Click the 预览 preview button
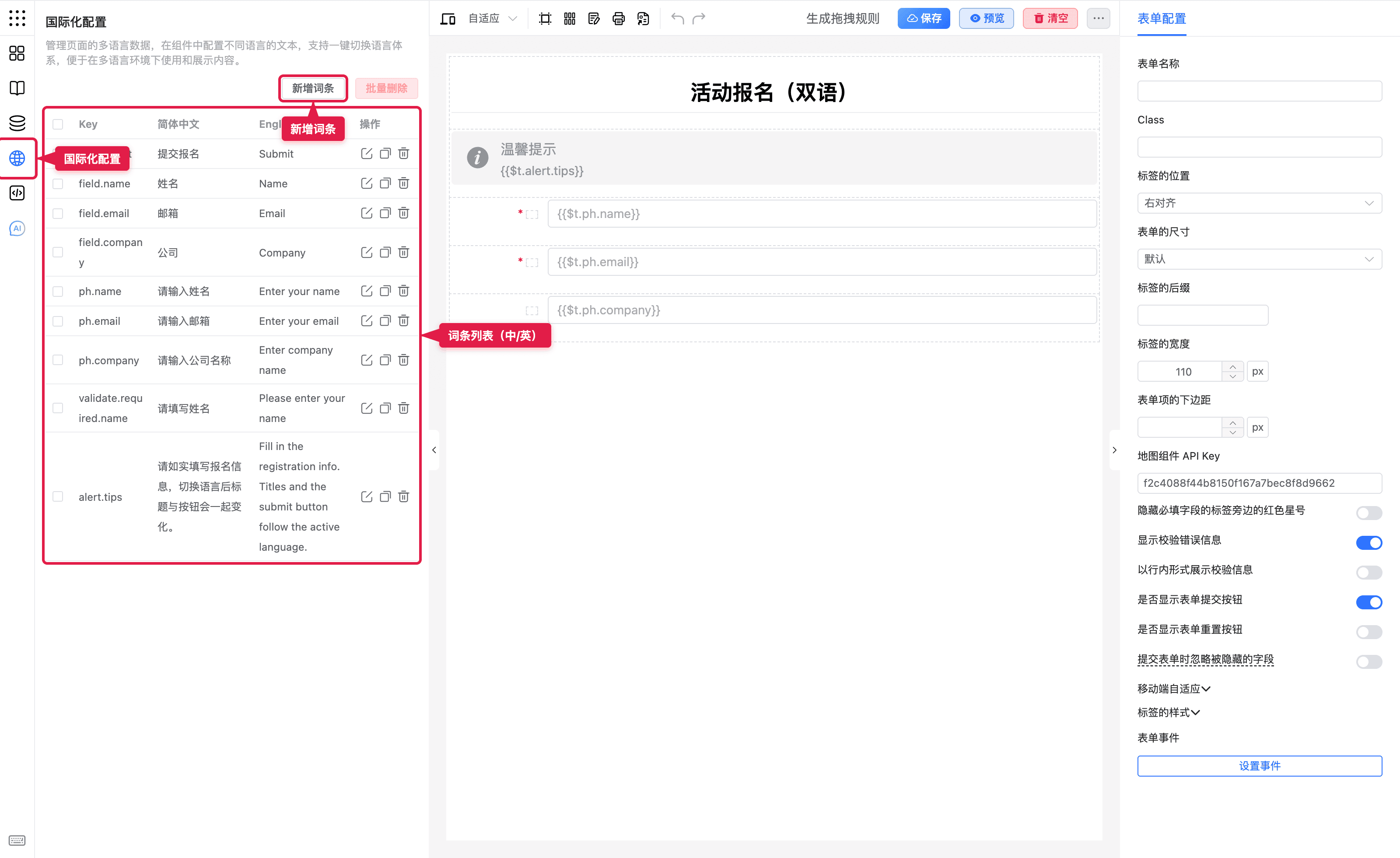 (987, 18)
